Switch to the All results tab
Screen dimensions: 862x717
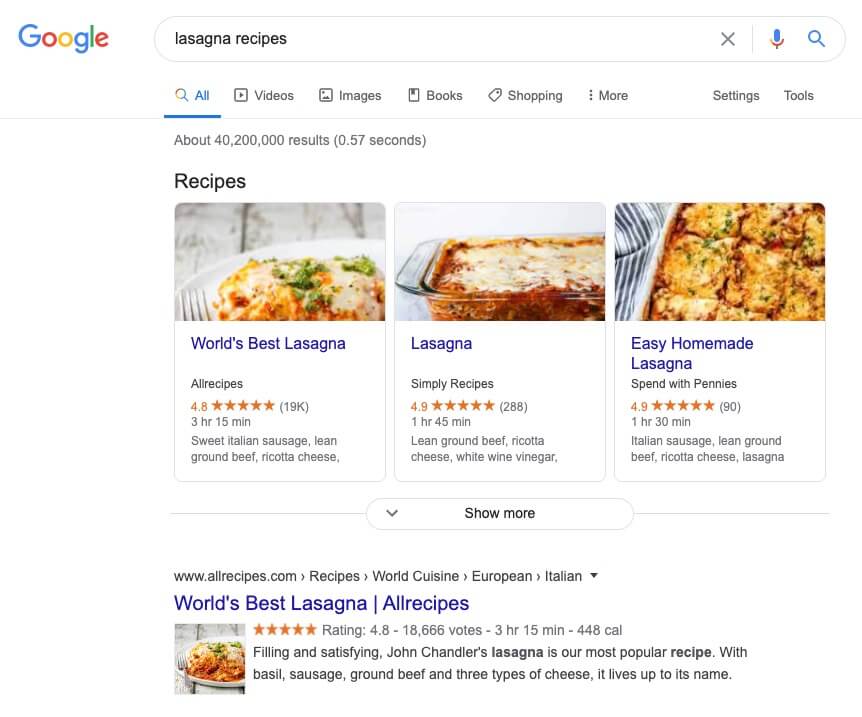(x=191, y=95)
